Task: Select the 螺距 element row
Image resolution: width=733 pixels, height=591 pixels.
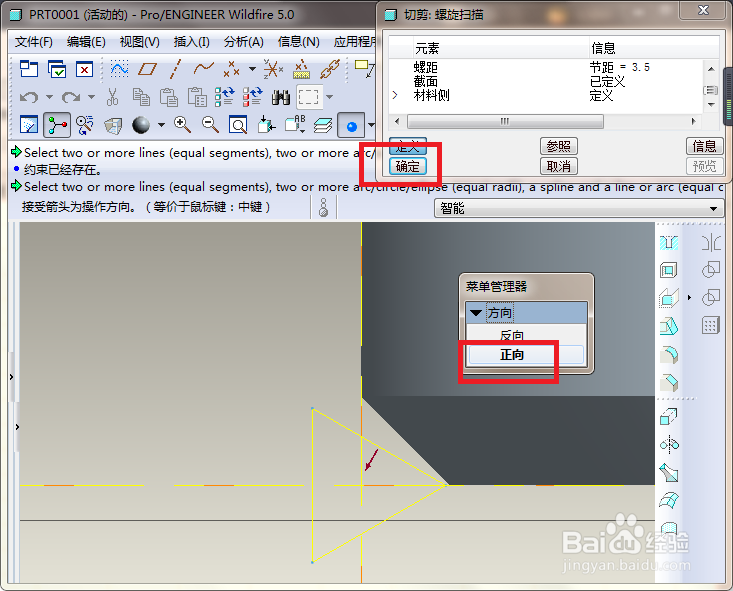Action: [x=545, y=67]
